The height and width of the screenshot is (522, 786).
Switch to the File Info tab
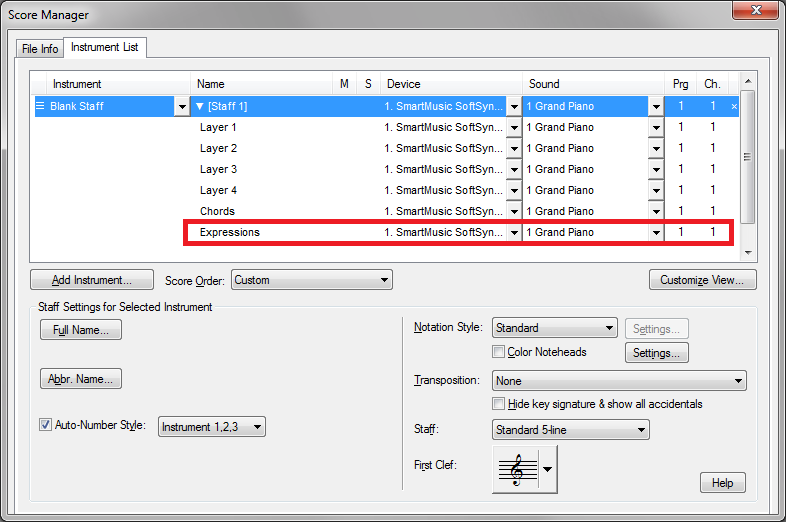[x=40, y=49]
